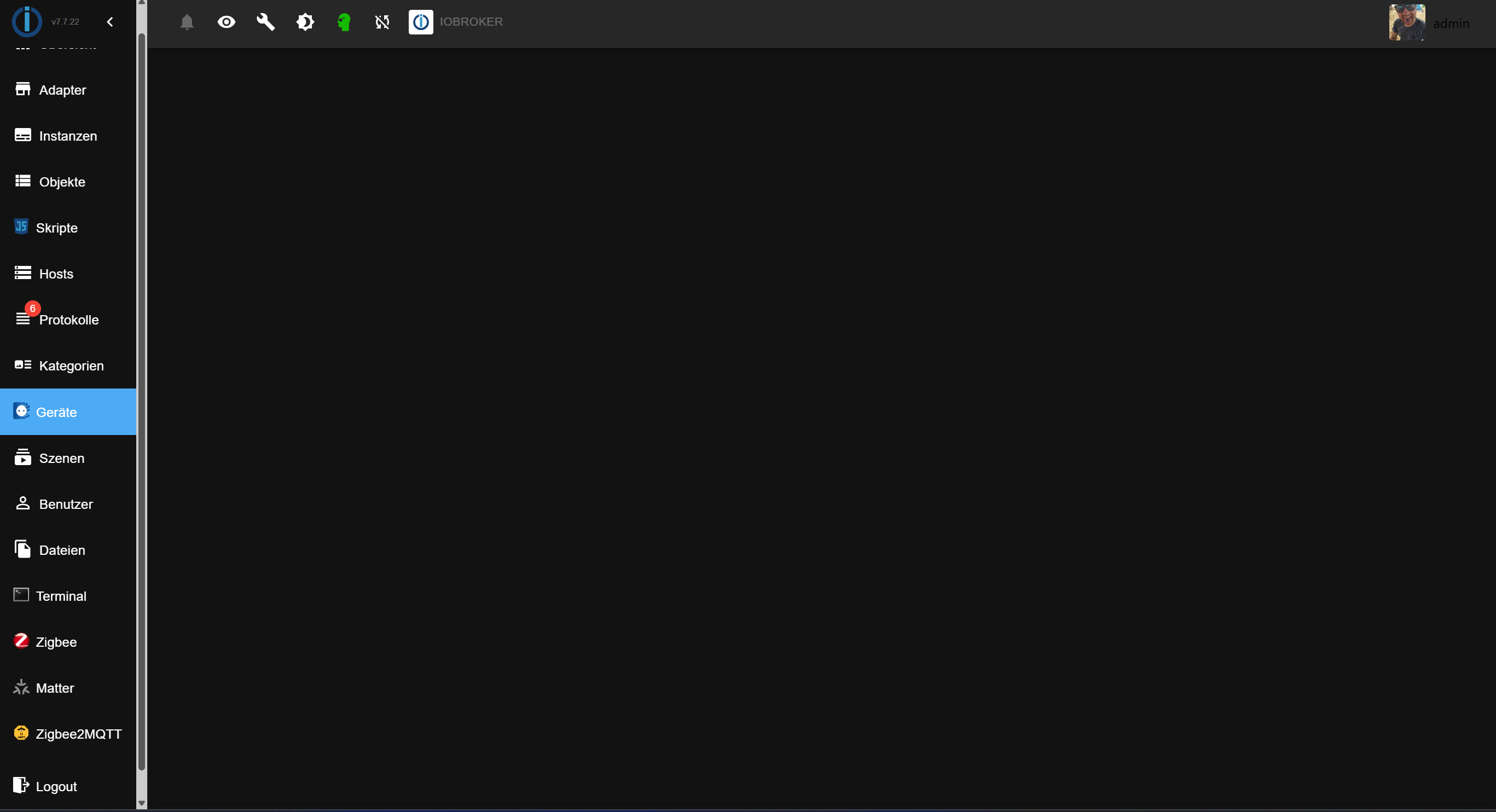Viewport: 1496px width, 812px height.
Task: Click the IOBROKER host logo icon
Action: tap(420, 22)
